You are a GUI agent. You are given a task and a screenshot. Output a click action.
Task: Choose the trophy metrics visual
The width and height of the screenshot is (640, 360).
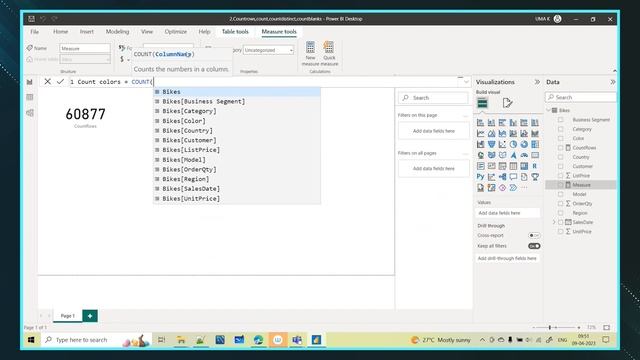click(535, 177)
